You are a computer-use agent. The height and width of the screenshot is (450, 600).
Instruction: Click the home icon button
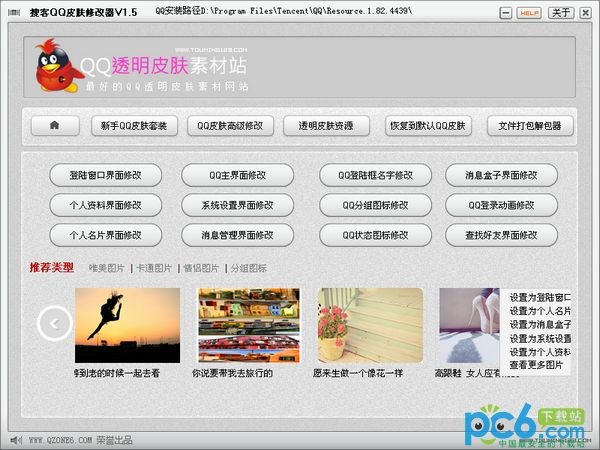tap(55, 126)
